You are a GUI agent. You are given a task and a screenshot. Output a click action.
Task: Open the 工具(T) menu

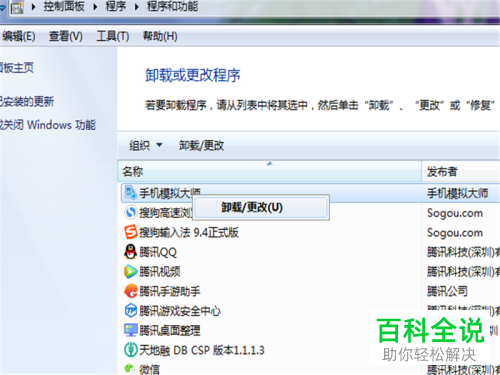[x=113, y=36]
